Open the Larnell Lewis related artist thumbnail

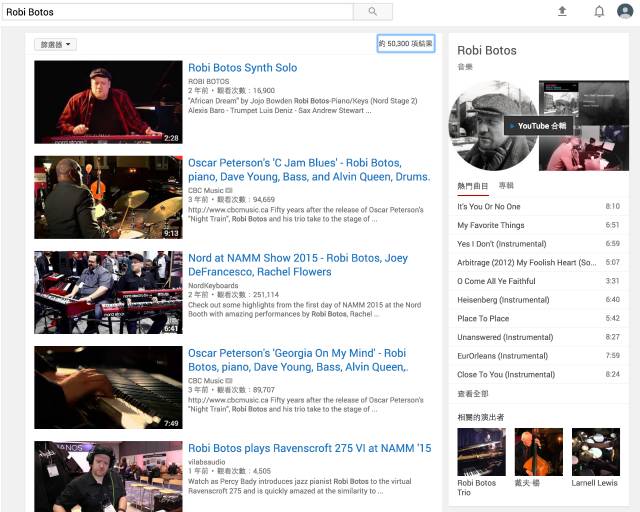[x=596, y=452]
